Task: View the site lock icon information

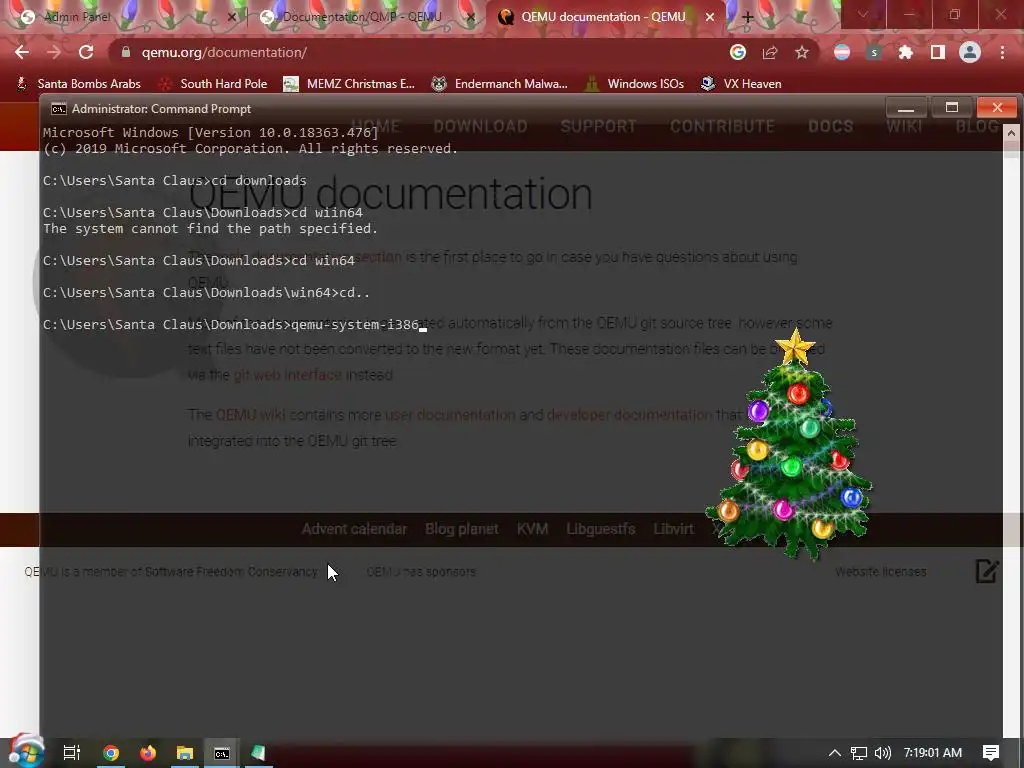Action: point(126,52)
